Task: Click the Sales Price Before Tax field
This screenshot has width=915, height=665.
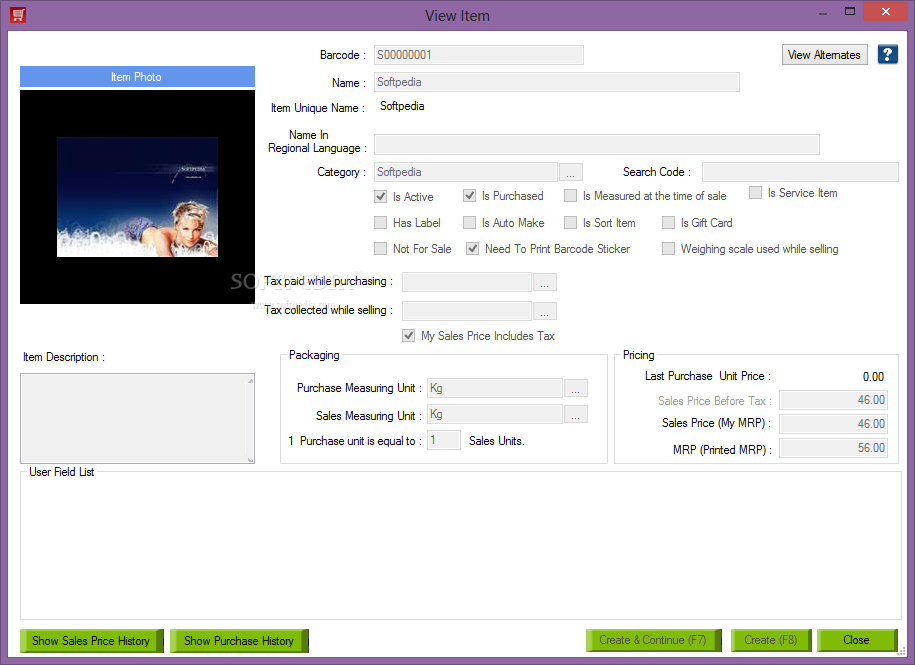Action: pos(833,400)
